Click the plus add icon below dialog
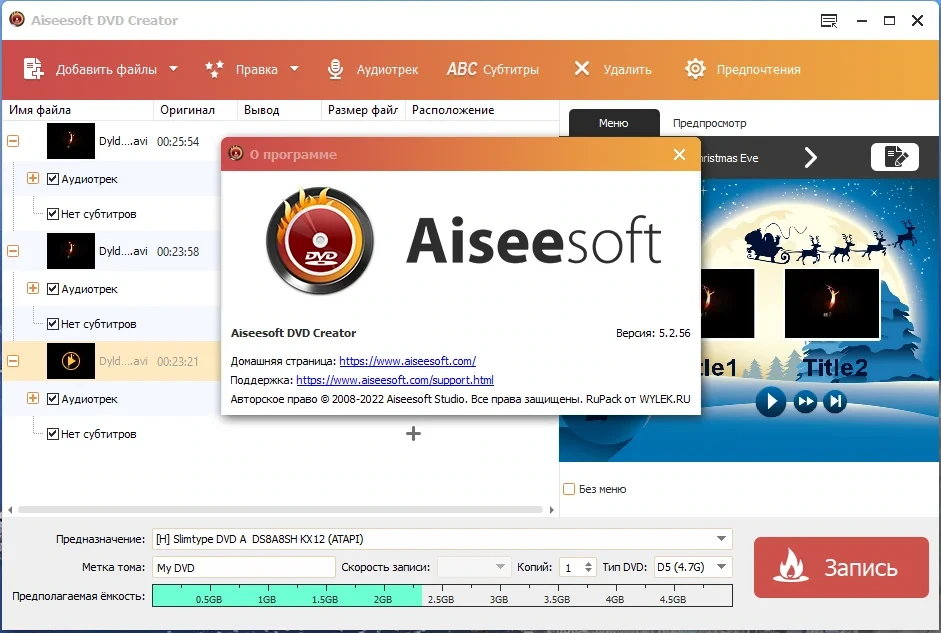The height and width of the screenshot is (633, 941). [x=413, y=433]
